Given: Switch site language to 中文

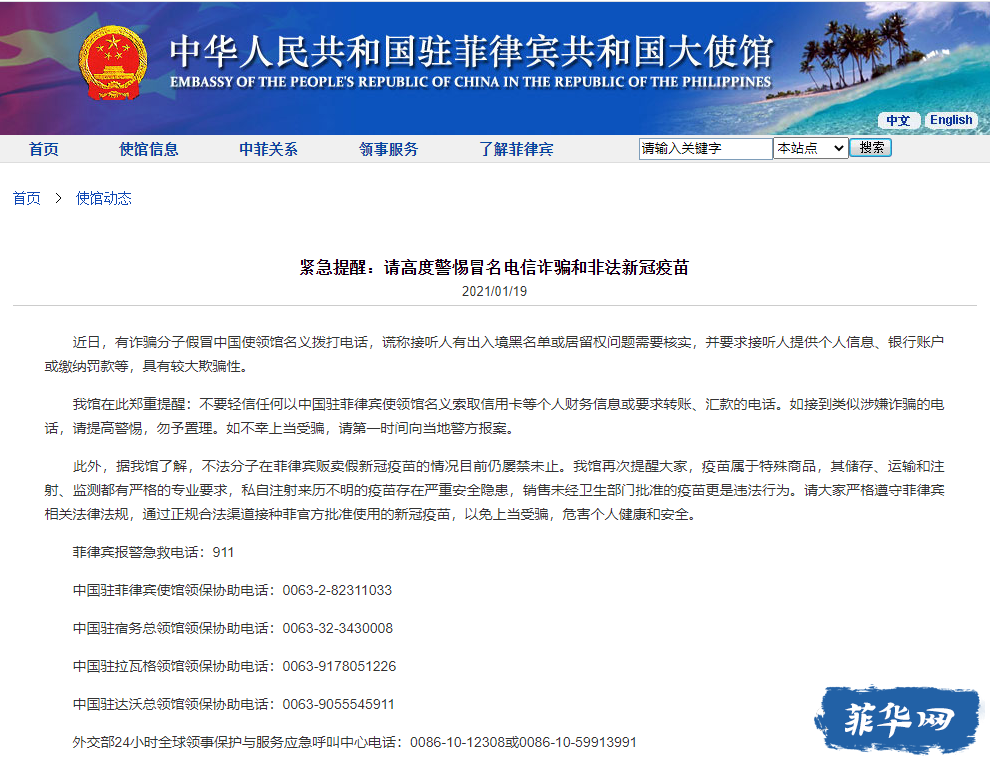Looking at the screenshot, I should pyautogui.click(x=898, y=120).
